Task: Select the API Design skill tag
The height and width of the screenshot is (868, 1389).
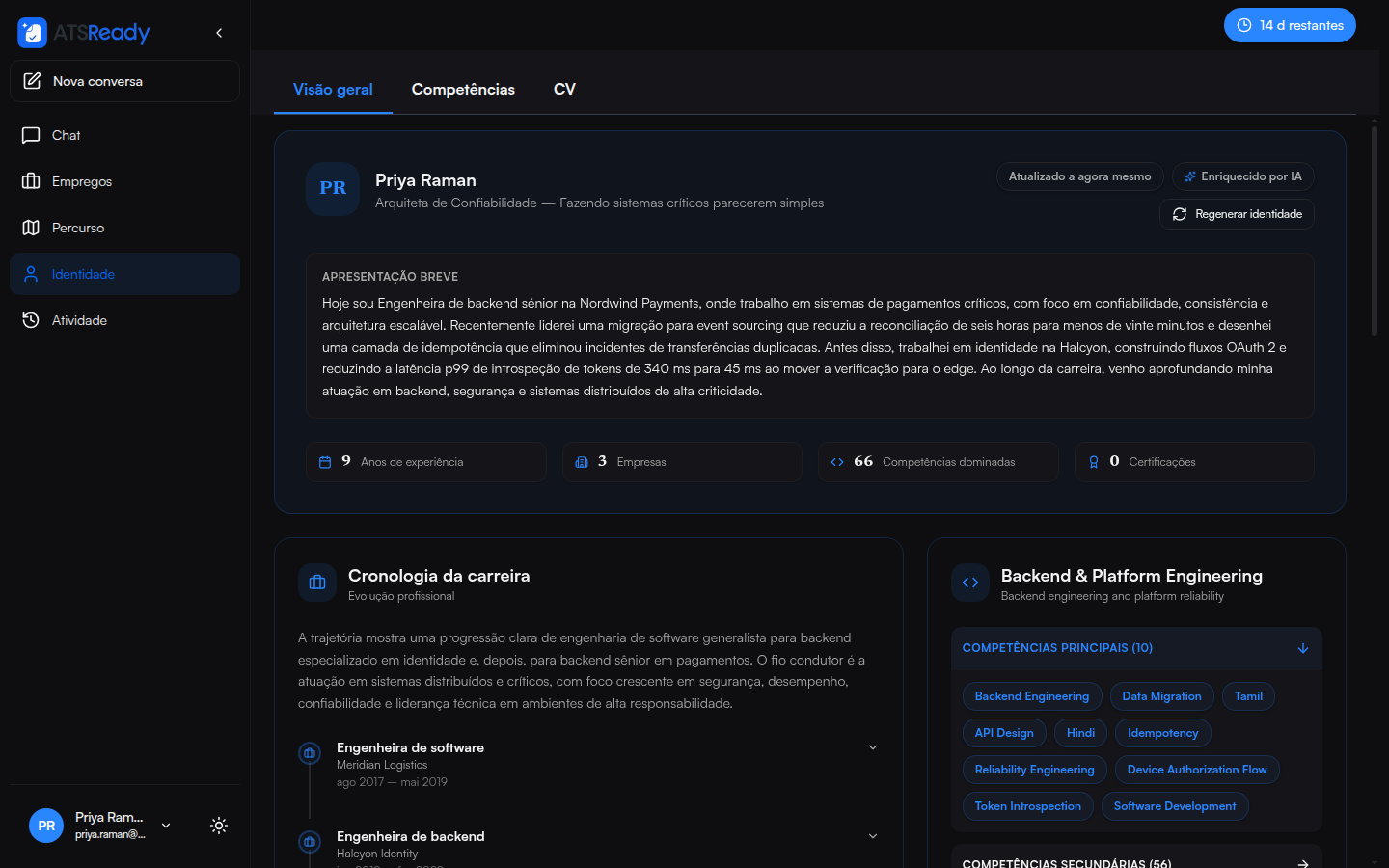Action: click(x=1004, y=733)
